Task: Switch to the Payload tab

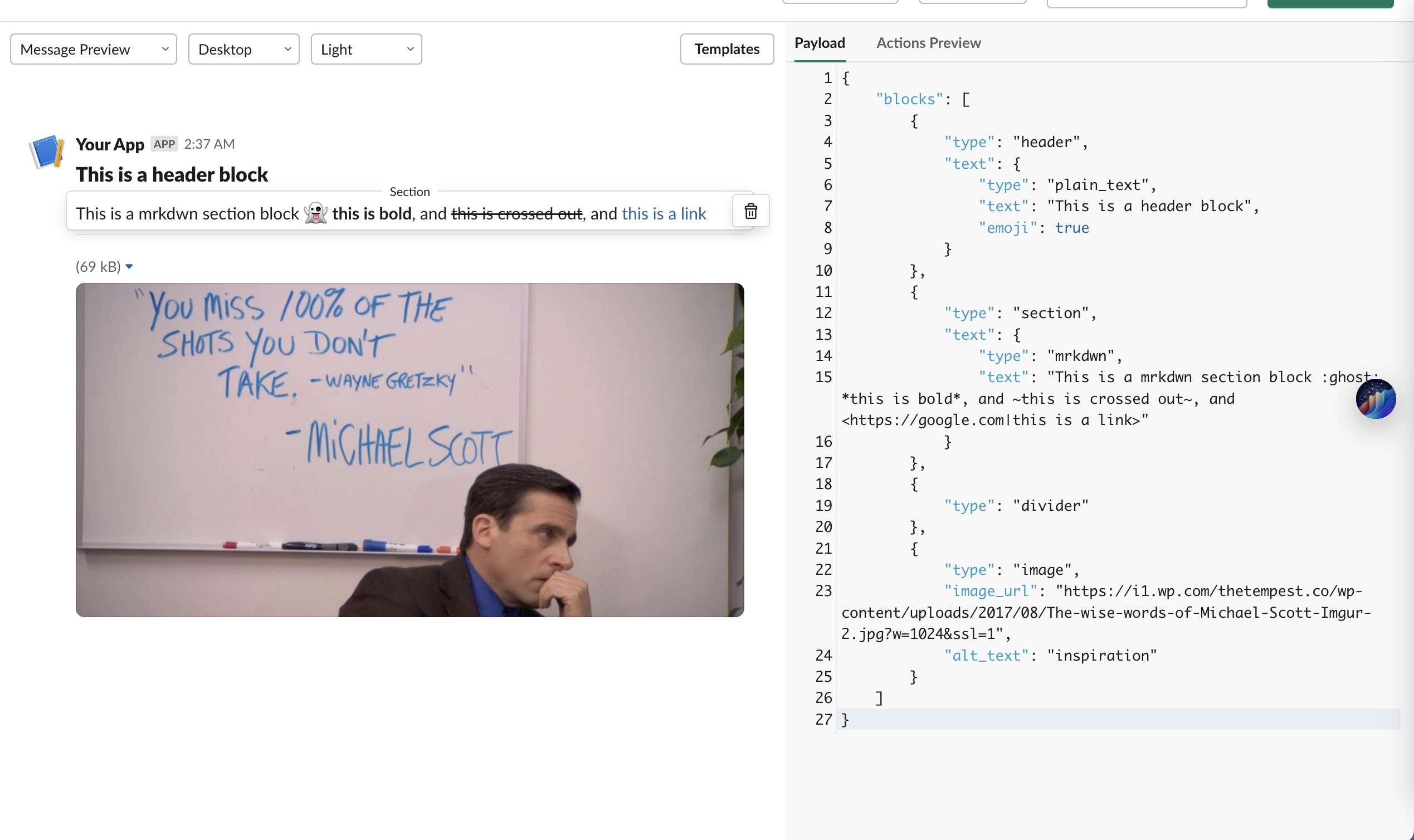Action: [x=819, y=43]
